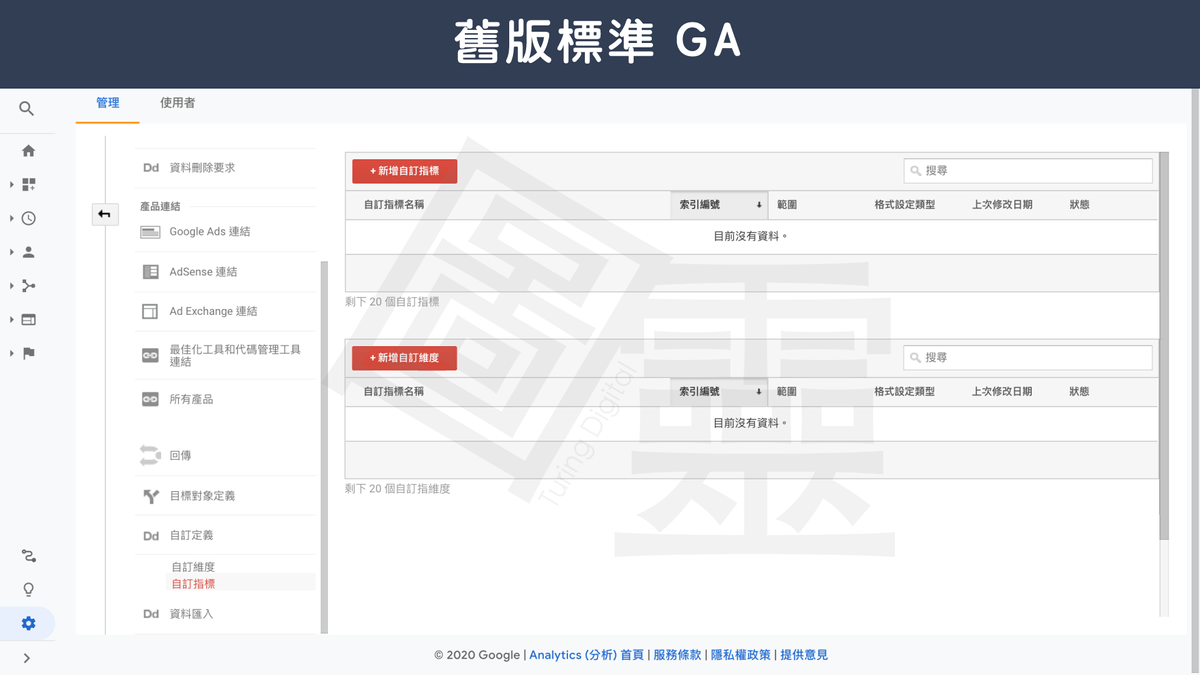The width and height of the screenshot is (1200, 675).
Task: Open Ad Exchange 連結 menu entry
Action: click(213, 311)
